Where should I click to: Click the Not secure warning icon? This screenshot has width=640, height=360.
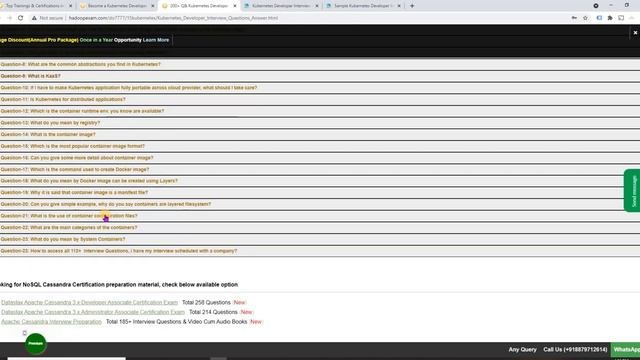[34, 18]
